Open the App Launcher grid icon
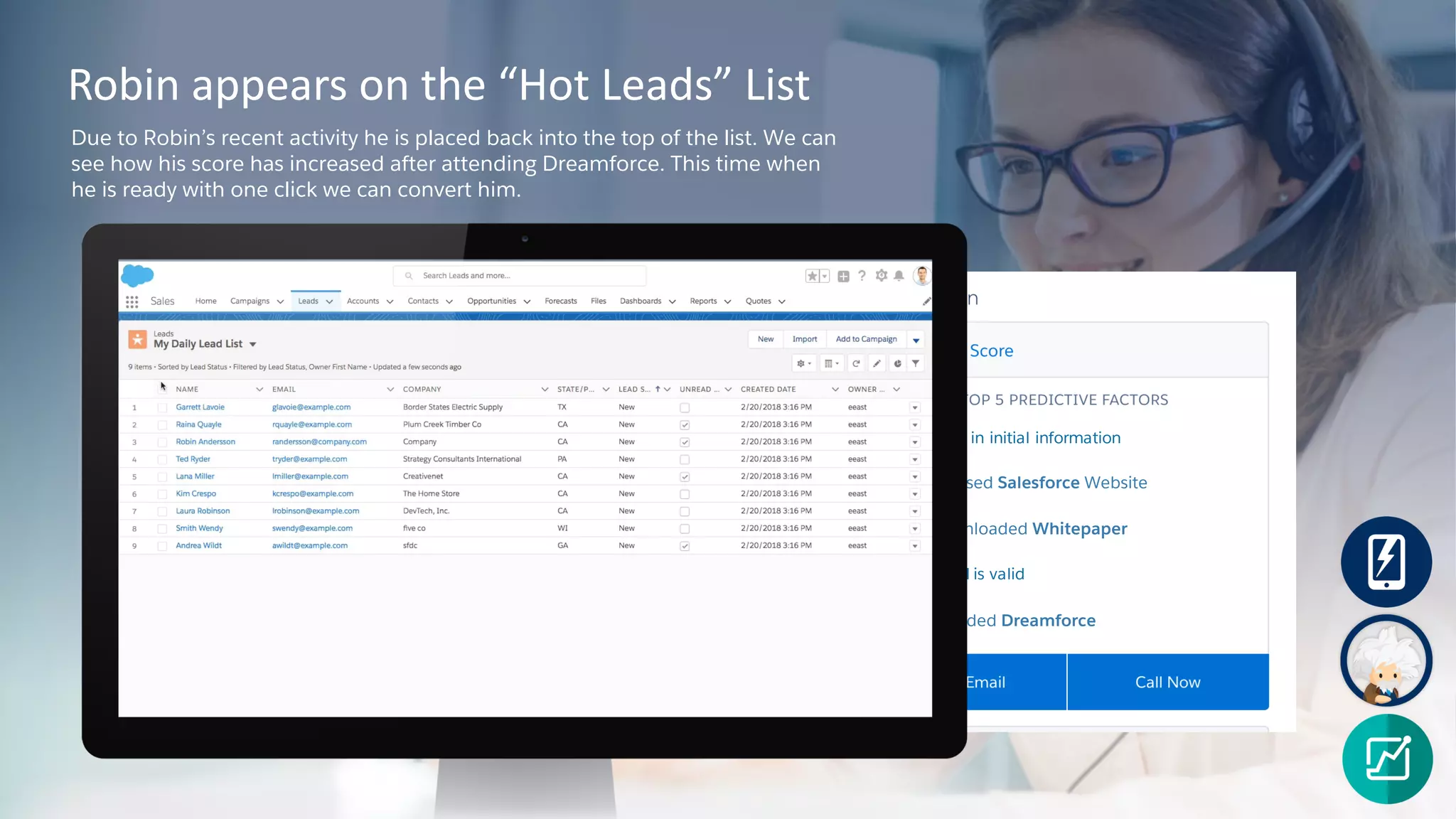 coord(132,301)
